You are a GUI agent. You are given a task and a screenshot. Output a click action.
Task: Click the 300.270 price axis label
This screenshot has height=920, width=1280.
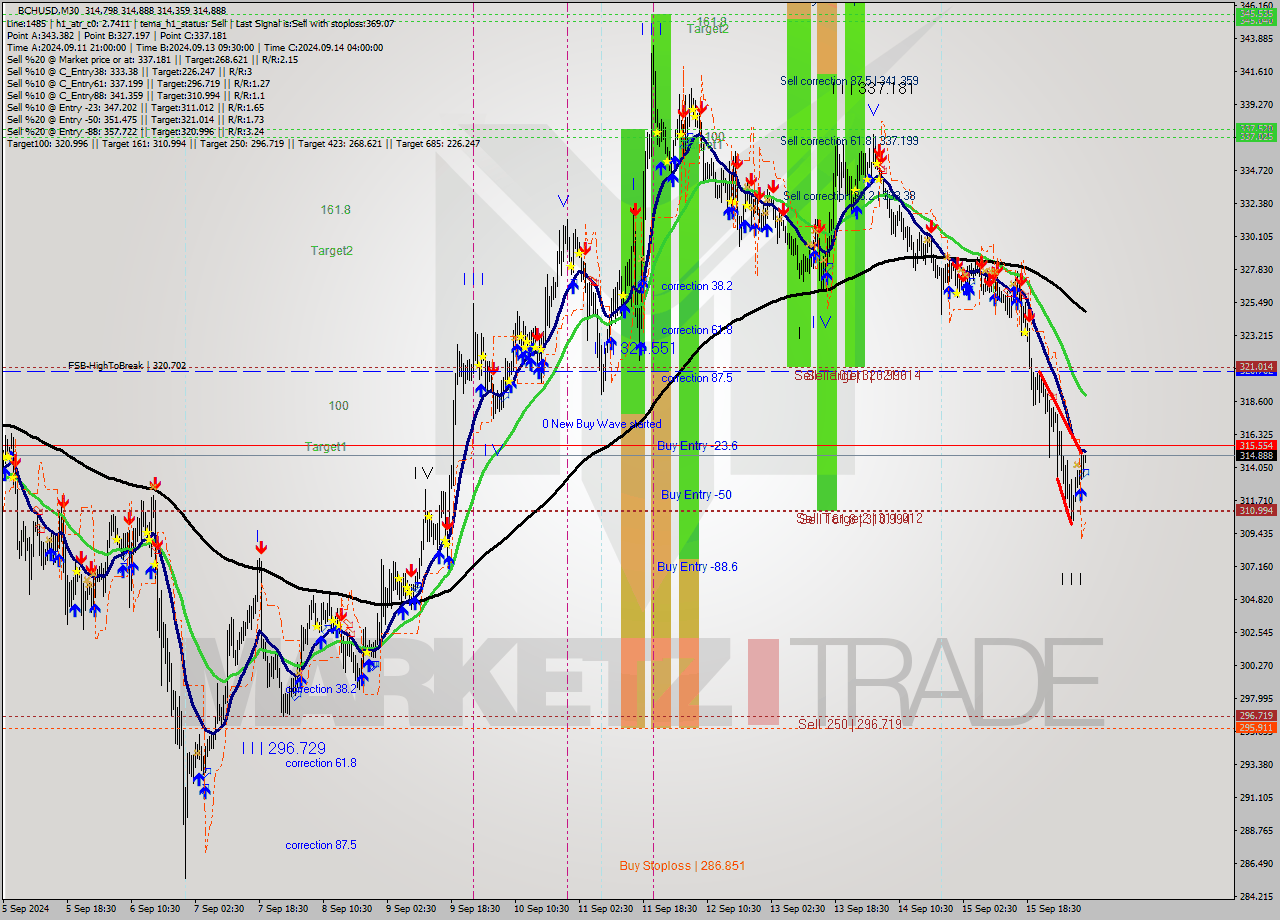coord(1256,666)
